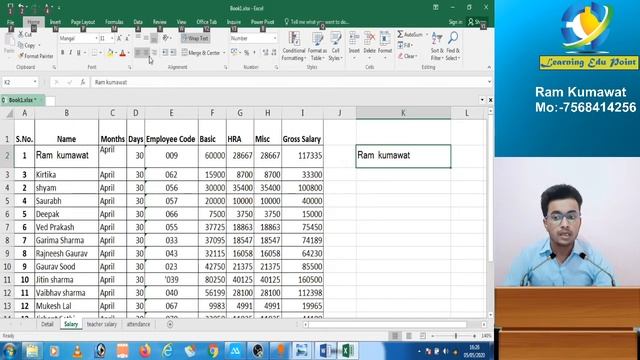The width and height of the screenshot is (640, 360).
Task: Click the Increase Indent icon
Action: pos(173,53)
